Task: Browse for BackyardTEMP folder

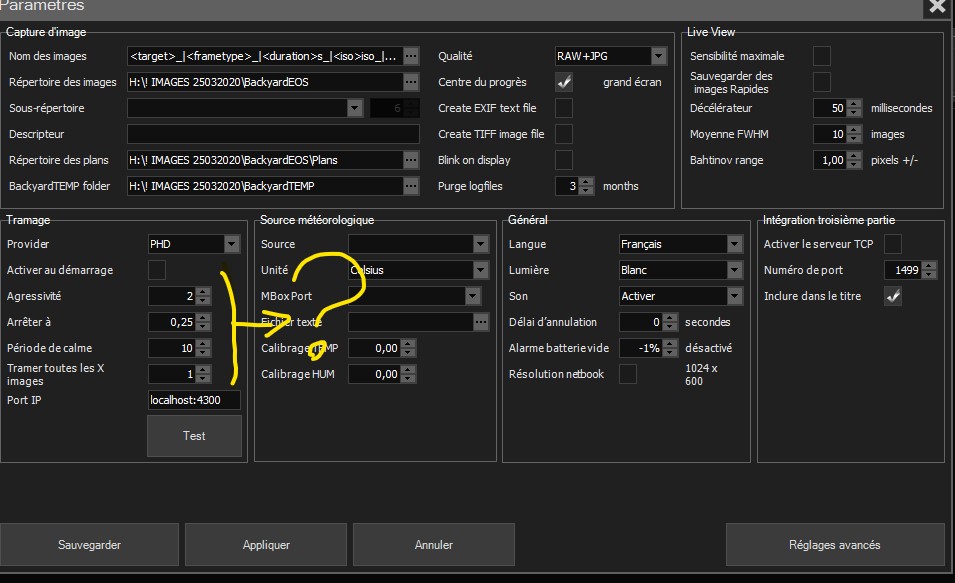Action: pyautogui.click(x=411, y=186)
